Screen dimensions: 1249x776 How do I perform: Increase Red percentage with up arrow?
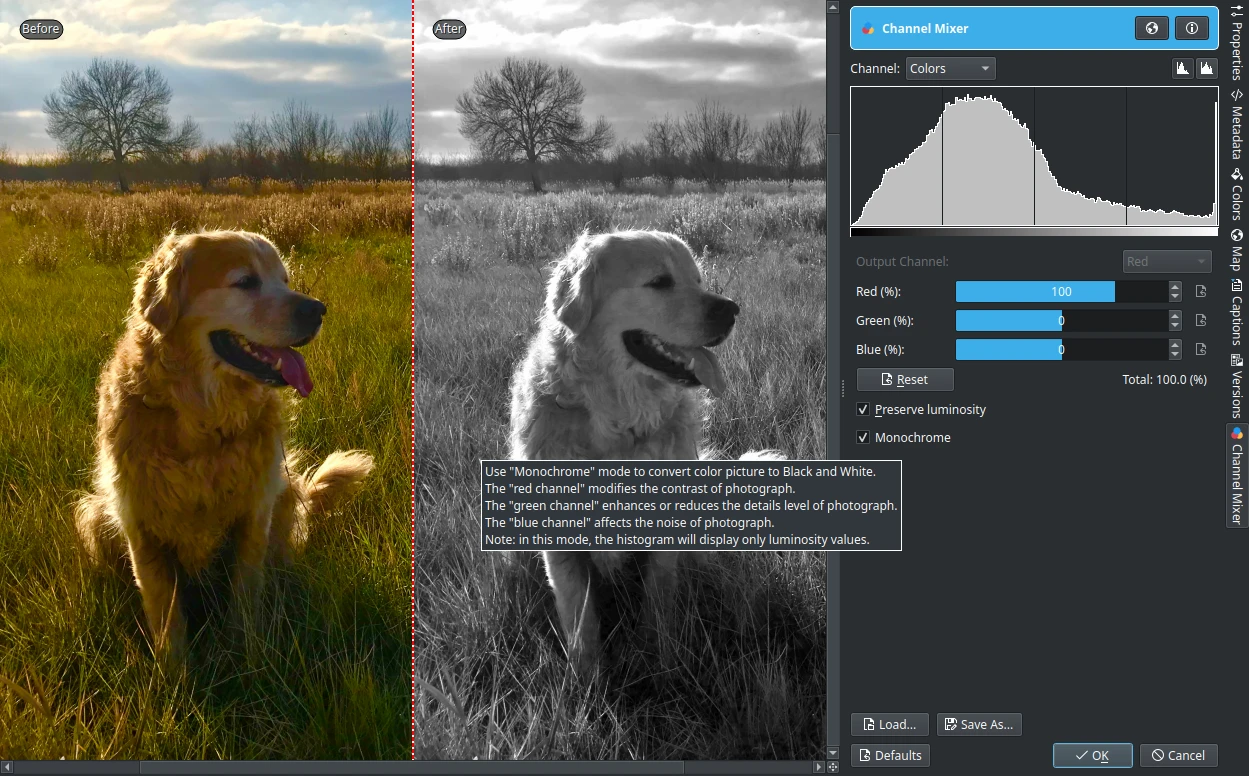point(1175,287)
